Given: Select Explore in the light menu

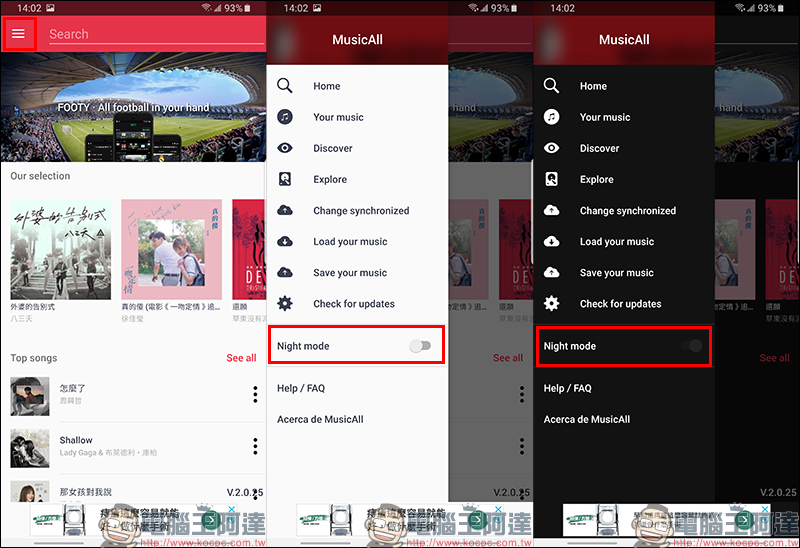Looking at the screenshot, I should (x=330, y=179).
